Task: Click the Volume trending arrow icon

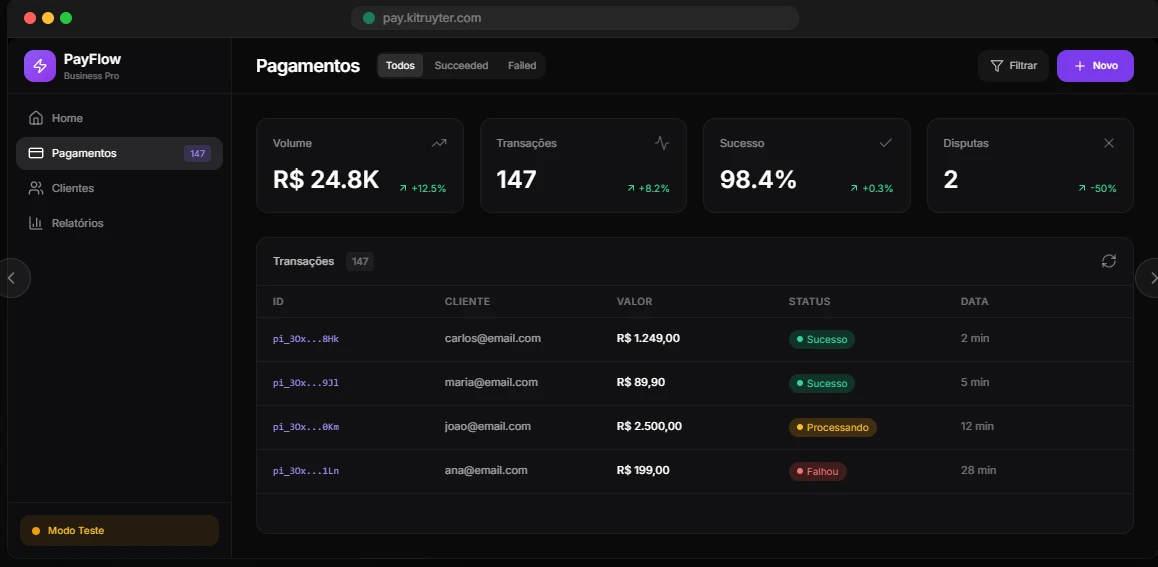Action: coord(439,143)
